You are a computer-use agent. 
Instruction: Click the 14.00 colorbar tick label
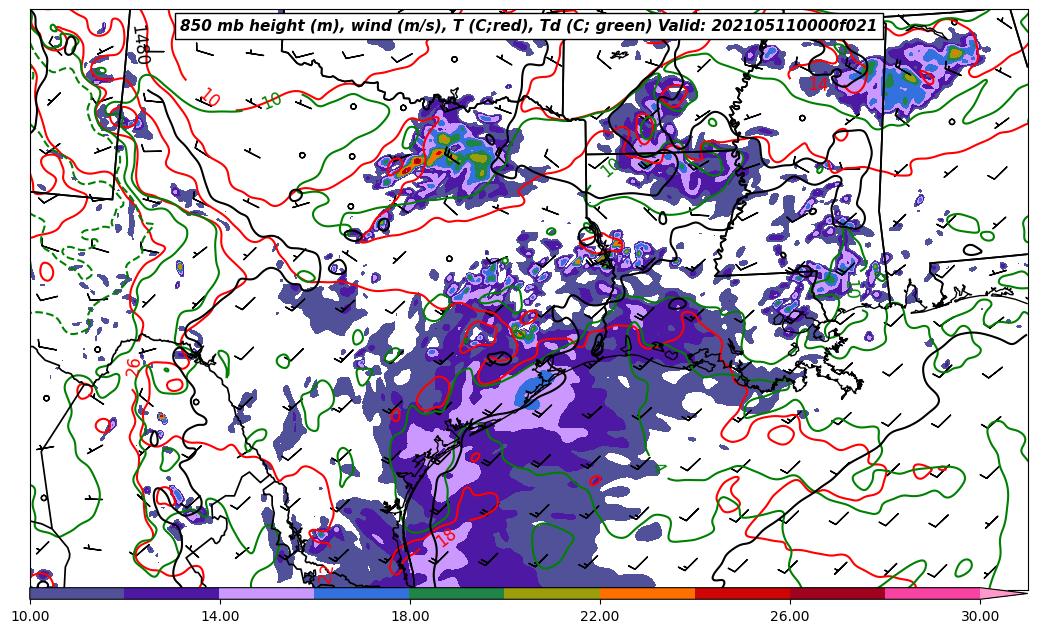220,616
